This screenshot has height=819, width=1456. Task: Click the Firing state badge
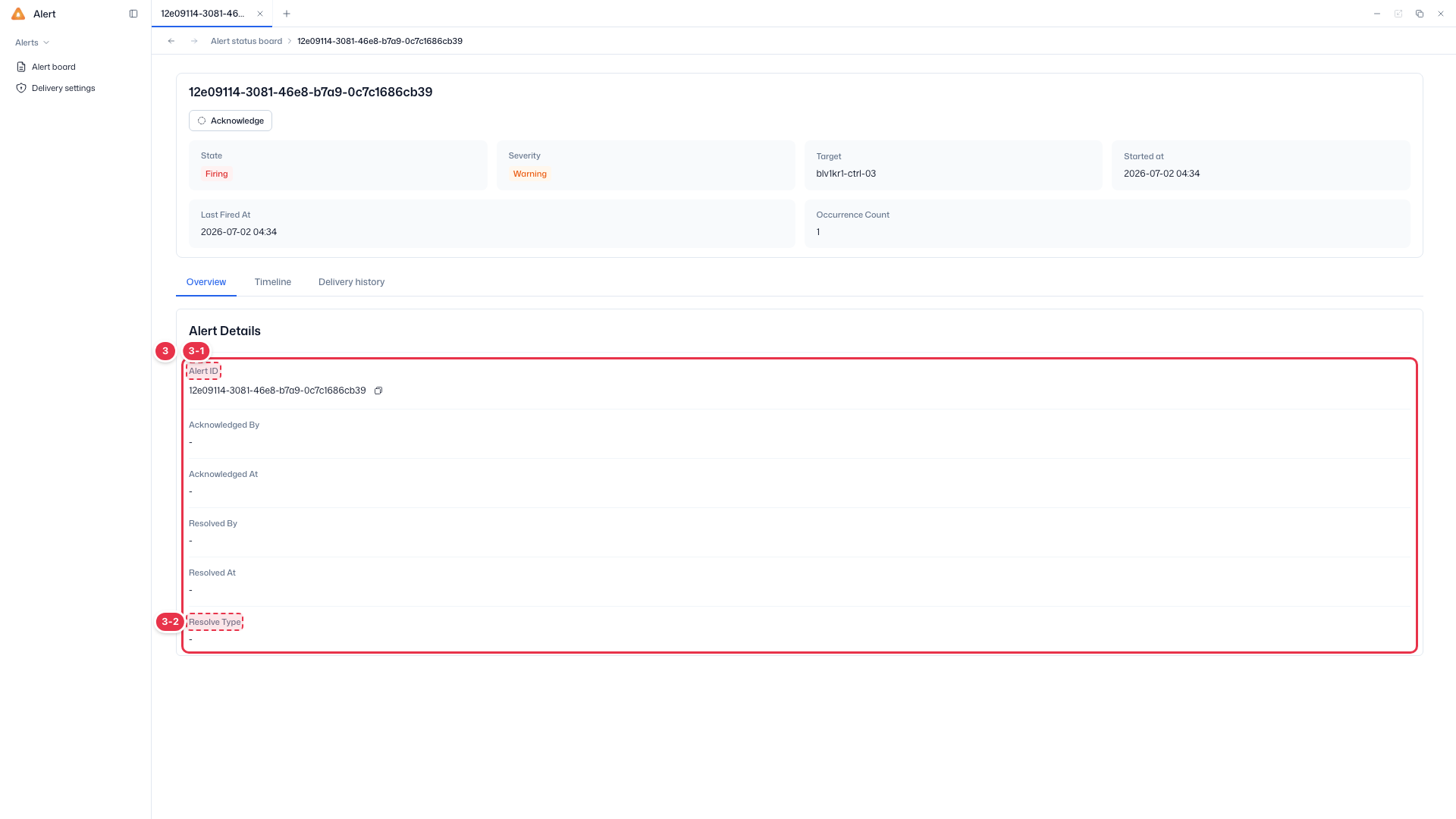(217, 174)
